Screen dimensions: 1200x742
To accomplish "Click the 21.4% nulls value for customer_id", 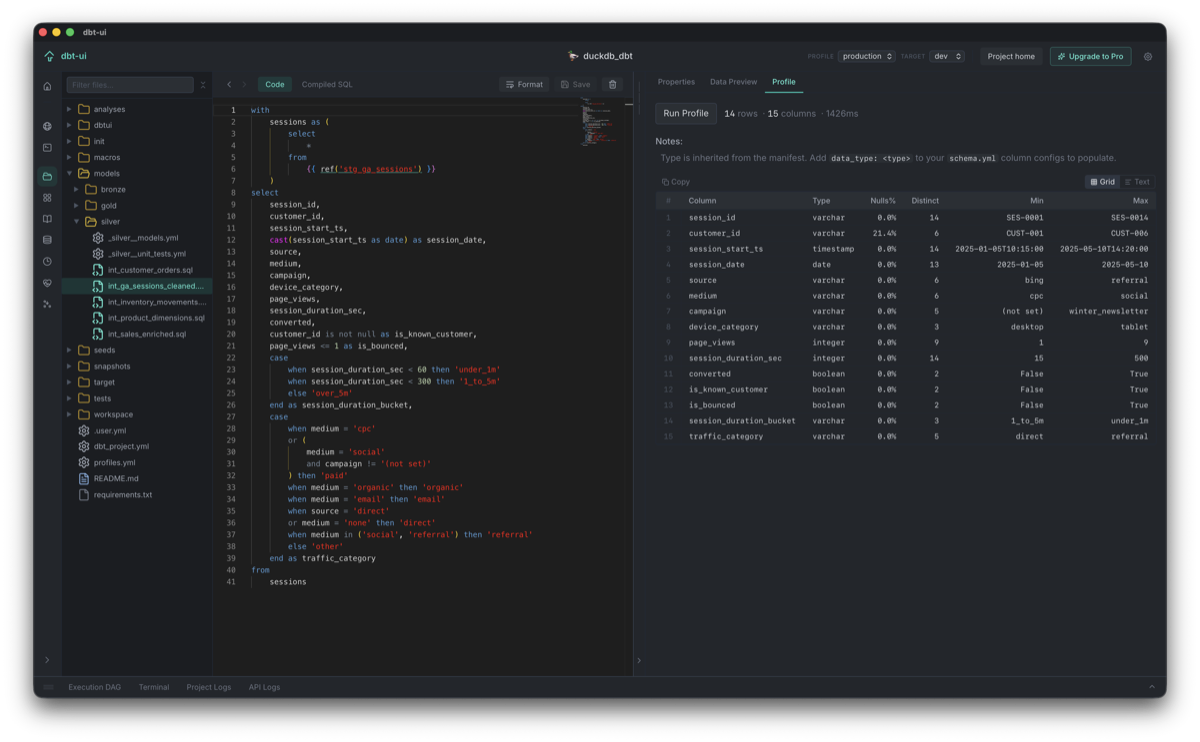I will point(886,233).
